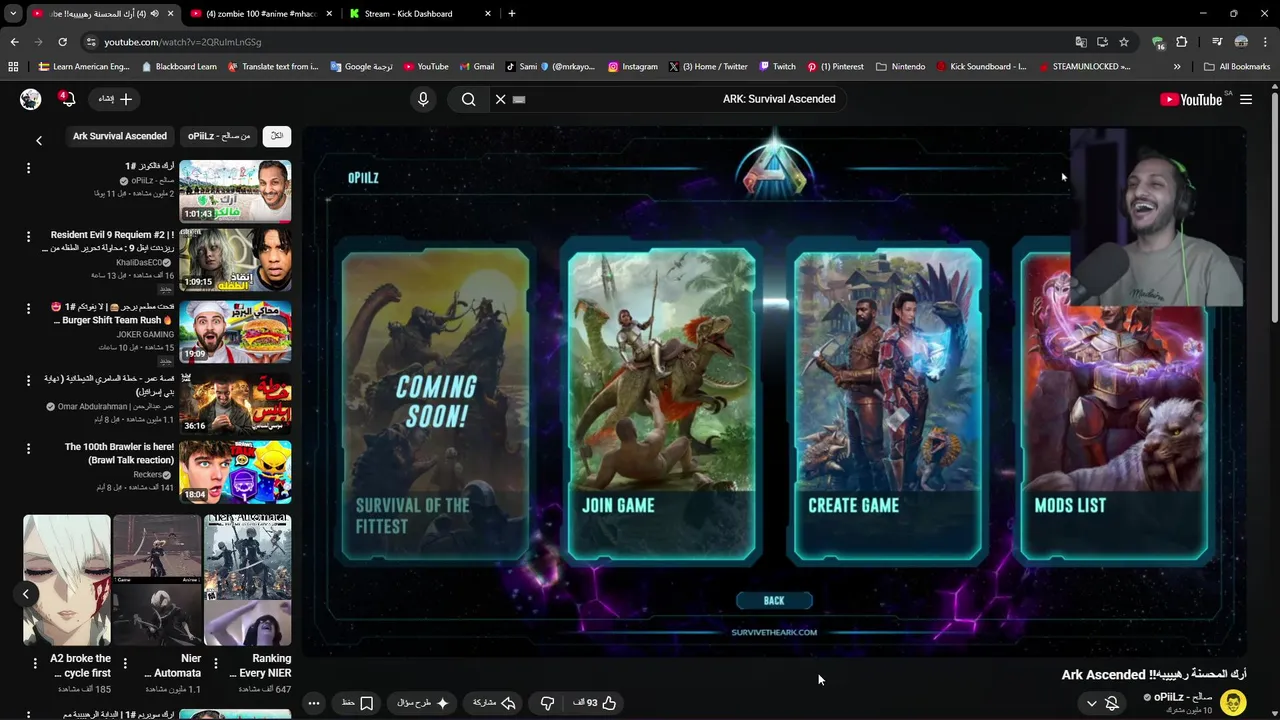This screenshot has width=1280, height=720.
Task: Open the YouTube guide hamburger menu
Action: 1246,99
